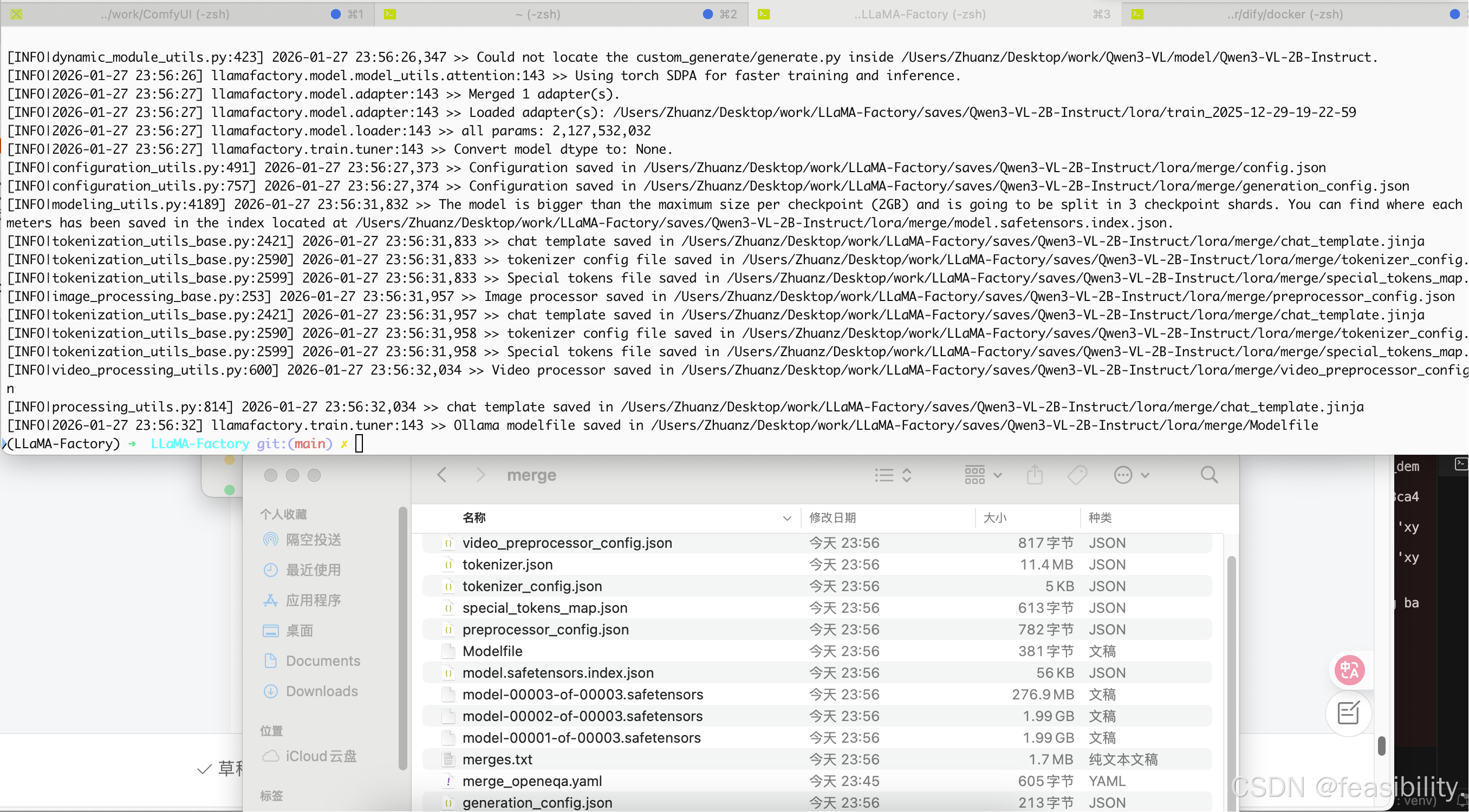
Task: Open Finder search magnifier
Action: [x=1209, y=475]
